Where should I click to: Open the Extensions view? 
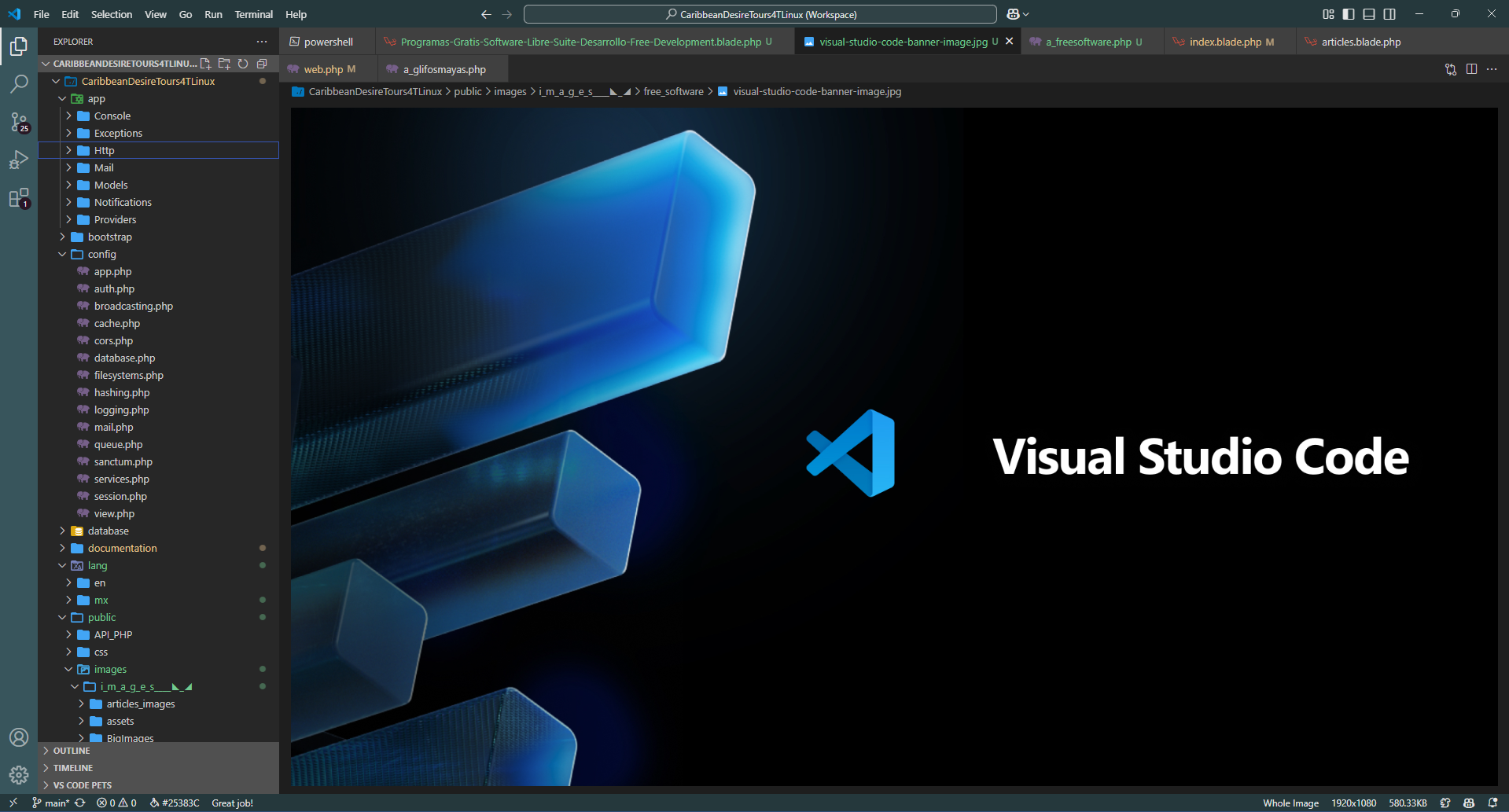[x=19, y=197]
